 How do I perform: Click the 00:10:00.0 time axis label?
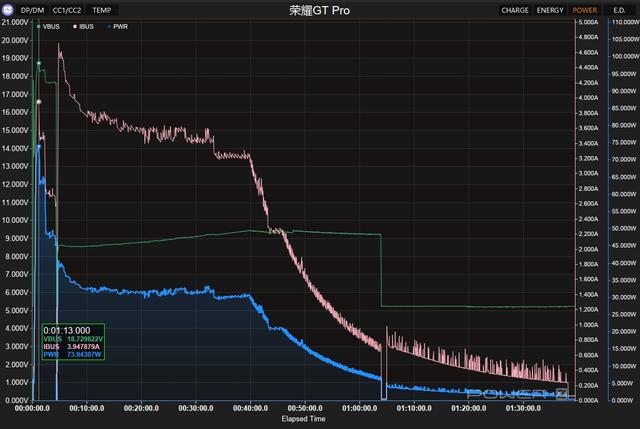tap(87, 408)
